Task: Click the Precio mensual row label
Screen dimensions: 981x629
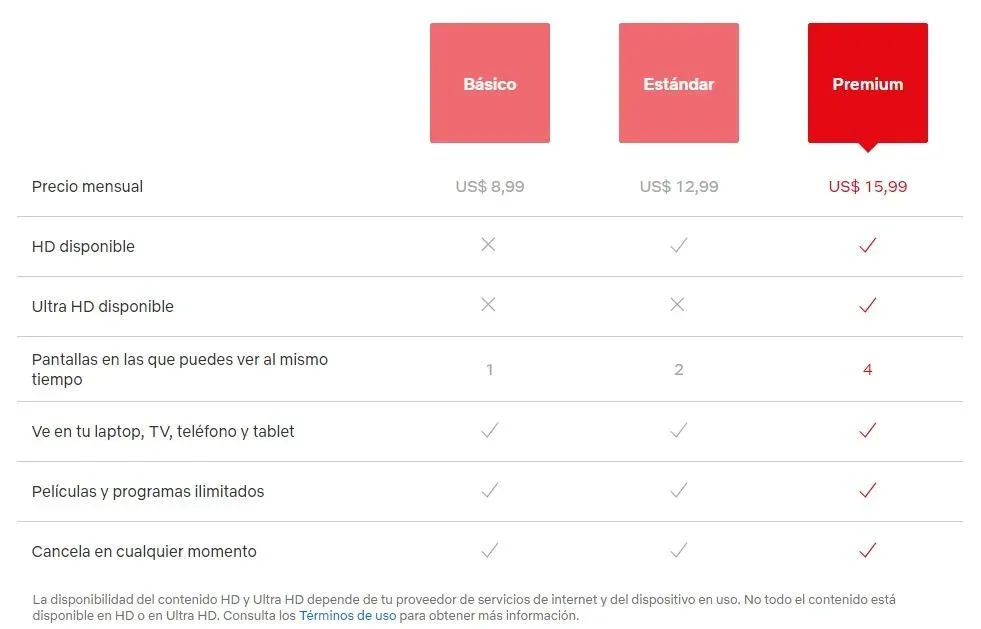Action: click(x=87, y=186)
